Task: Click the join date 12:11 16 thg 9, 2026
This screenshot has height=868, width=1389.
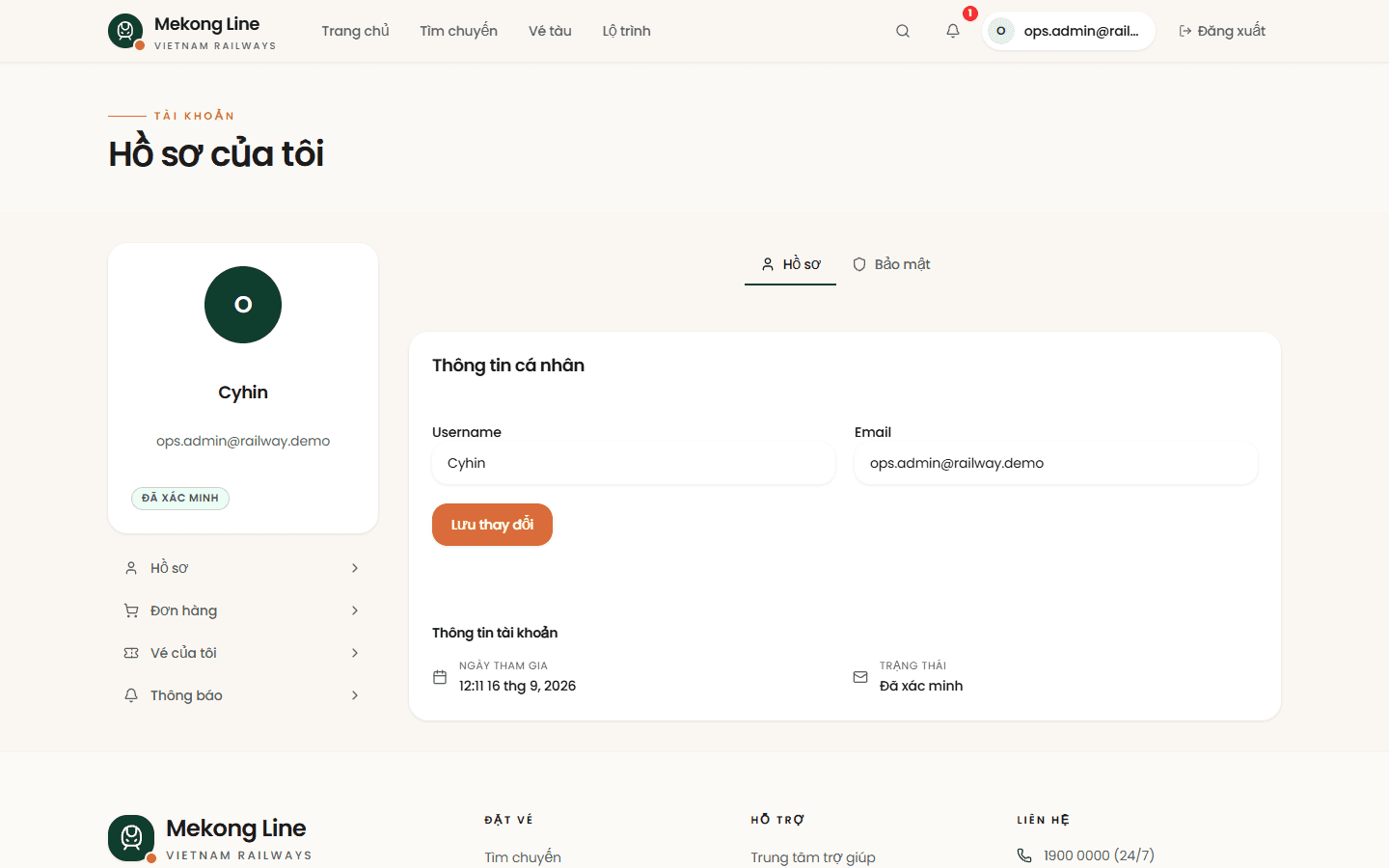Action: tap(517, 686)
